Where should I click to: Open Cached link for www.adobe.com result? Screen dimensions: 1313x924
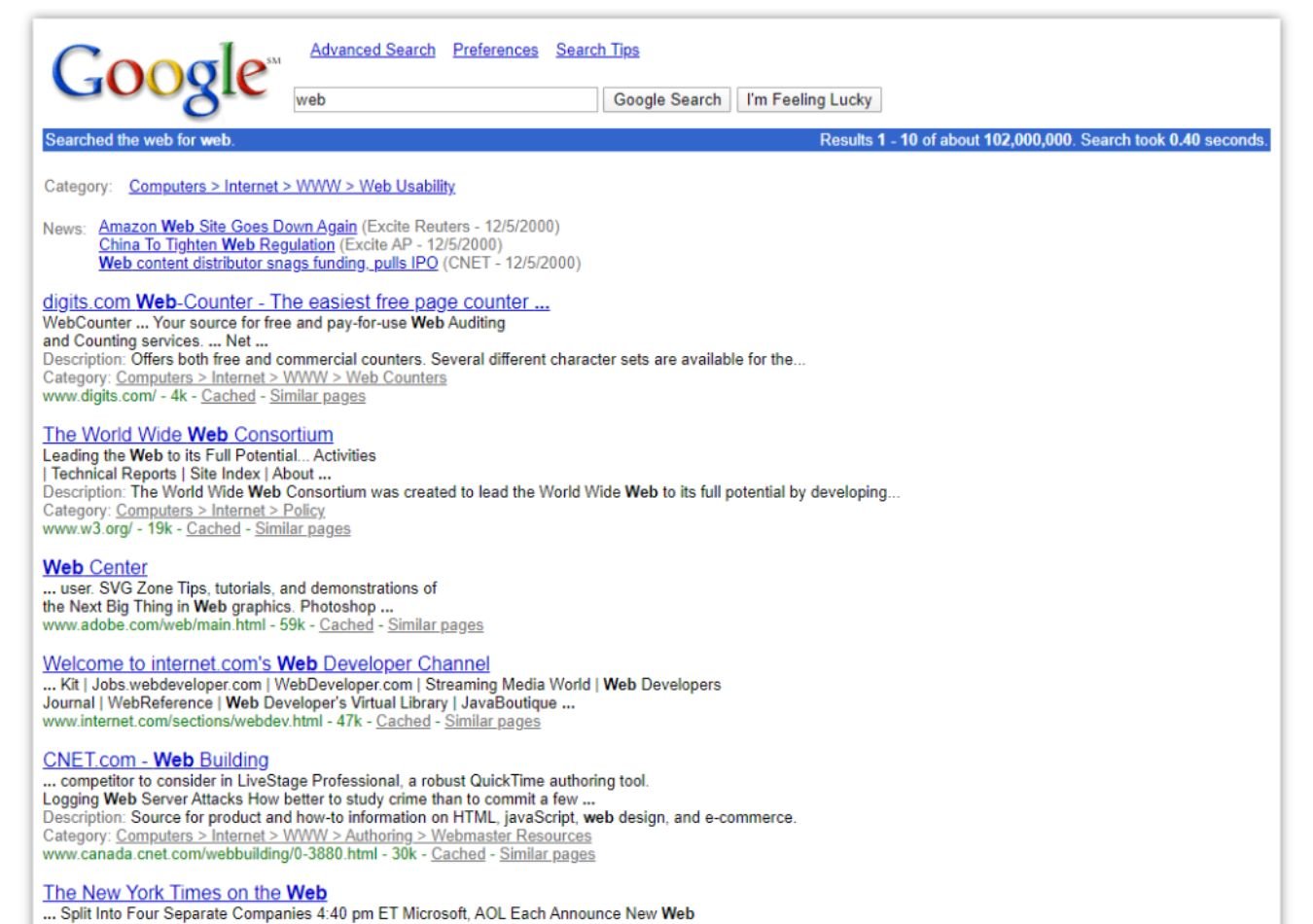pyautogui.click(x=346, y=624)
